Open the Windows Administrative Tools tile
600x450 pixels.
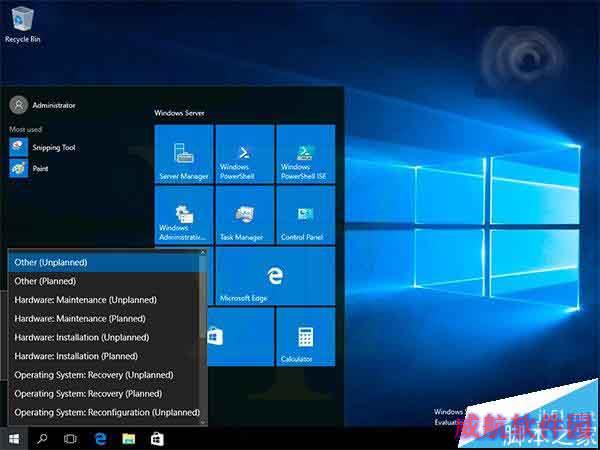point(184,215)
